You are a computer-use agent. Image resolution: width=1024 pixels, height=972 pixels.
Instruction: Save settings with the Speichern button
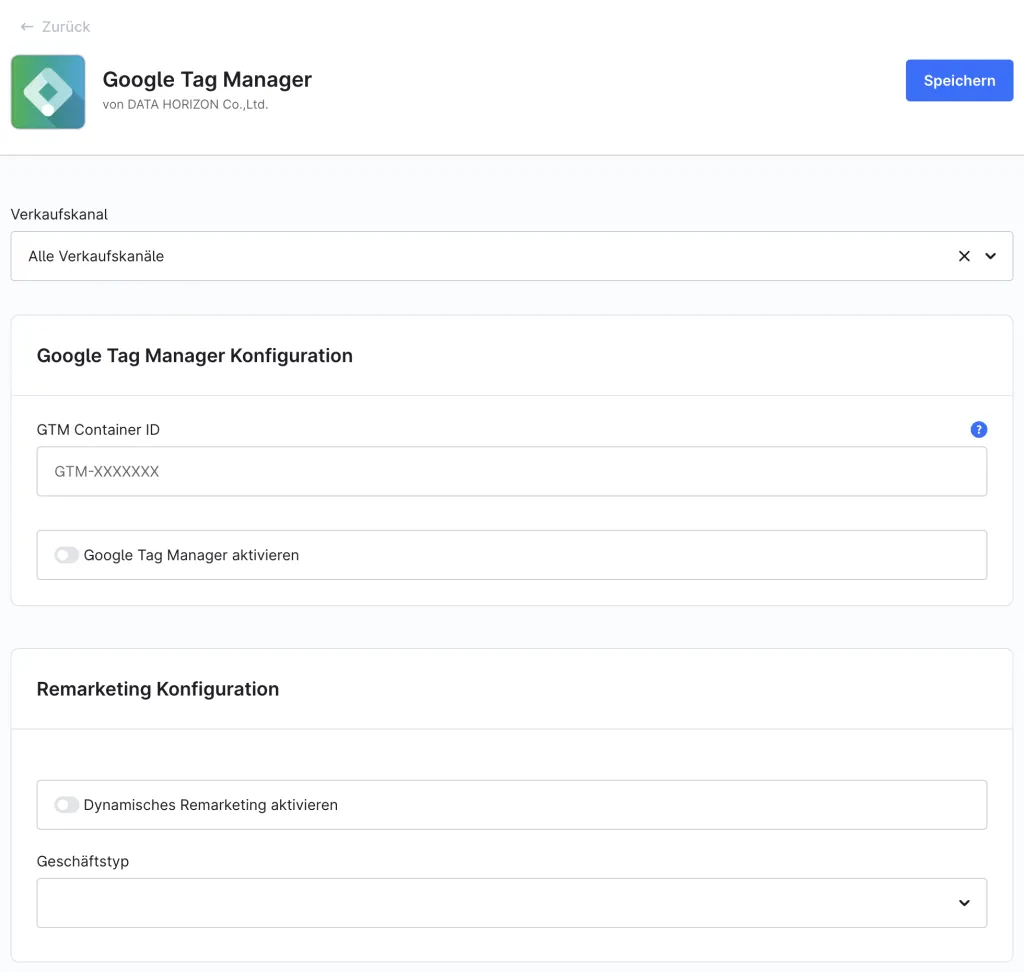959,80
